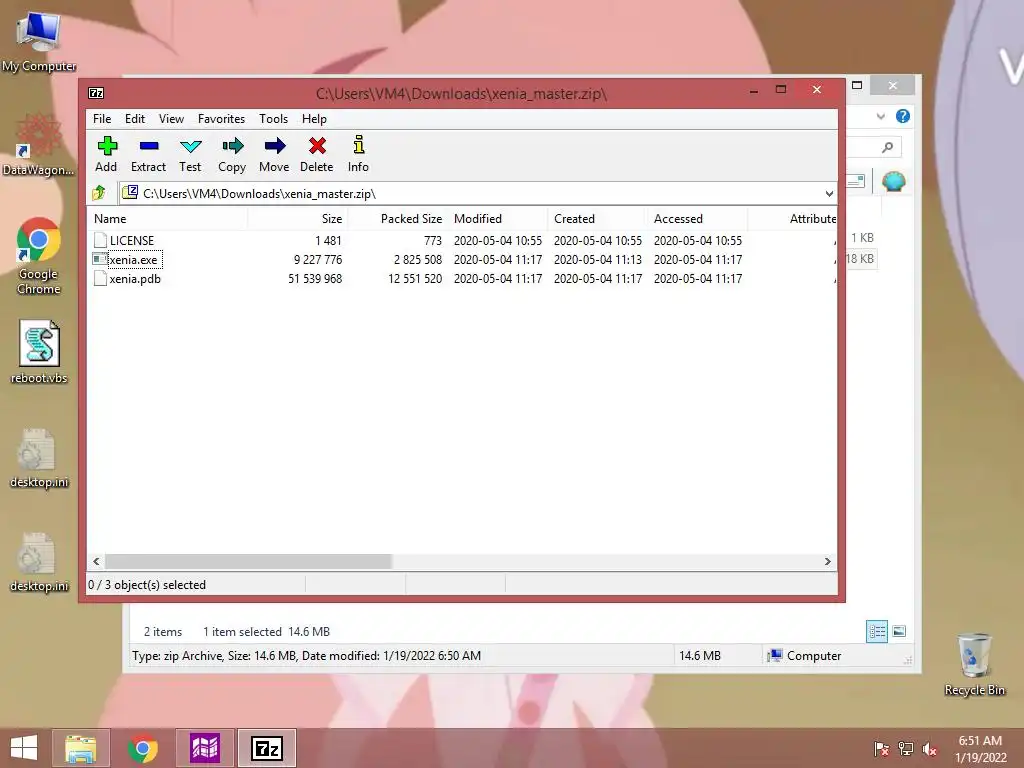Open DataWagon desktop shortcut
The width and height of the screenshot is (1024, 768).
click(x=39, y=145)
